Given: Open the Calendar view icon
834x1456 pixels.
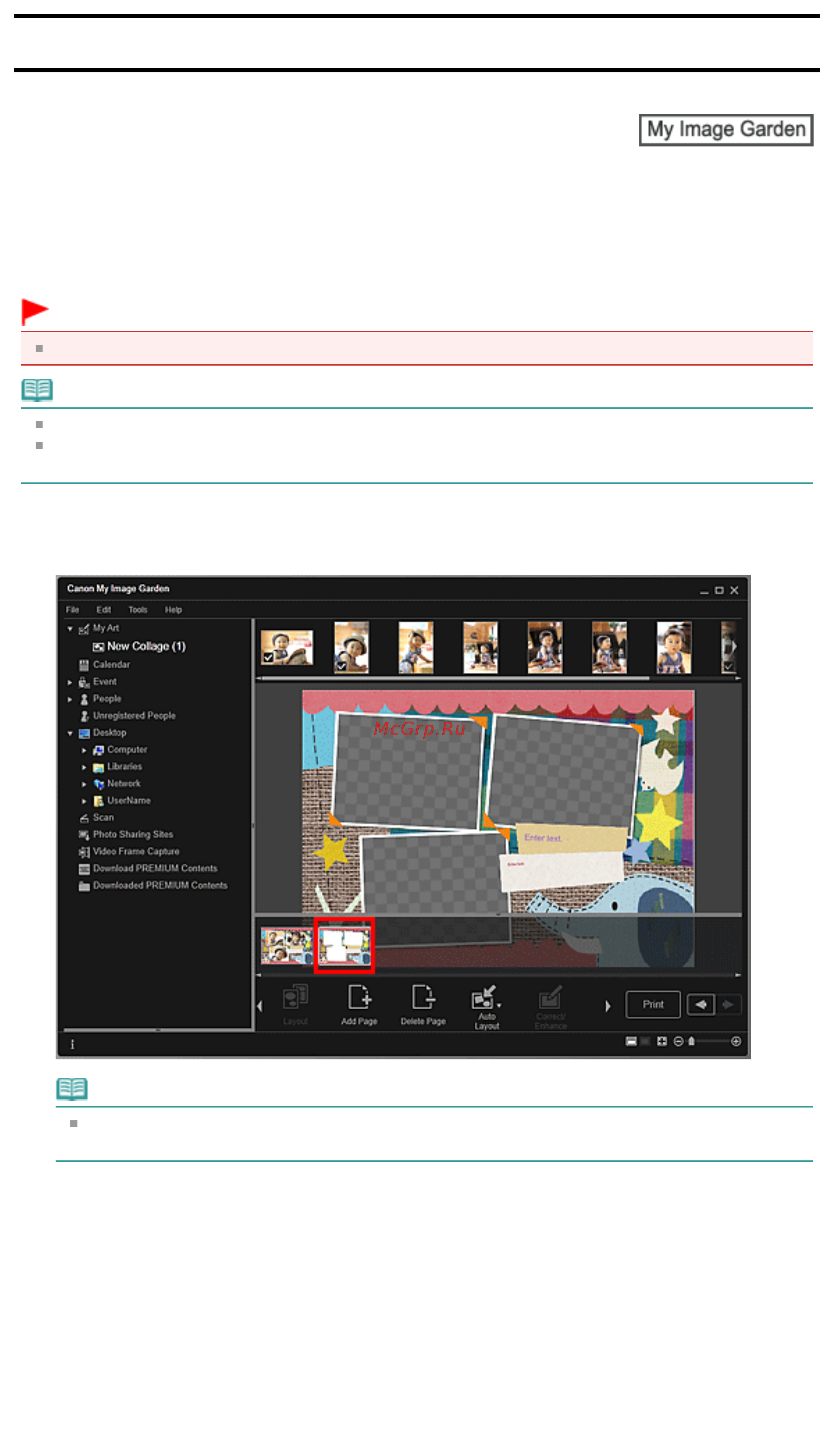Looking at the screenshot, I should tap(83, 665).
